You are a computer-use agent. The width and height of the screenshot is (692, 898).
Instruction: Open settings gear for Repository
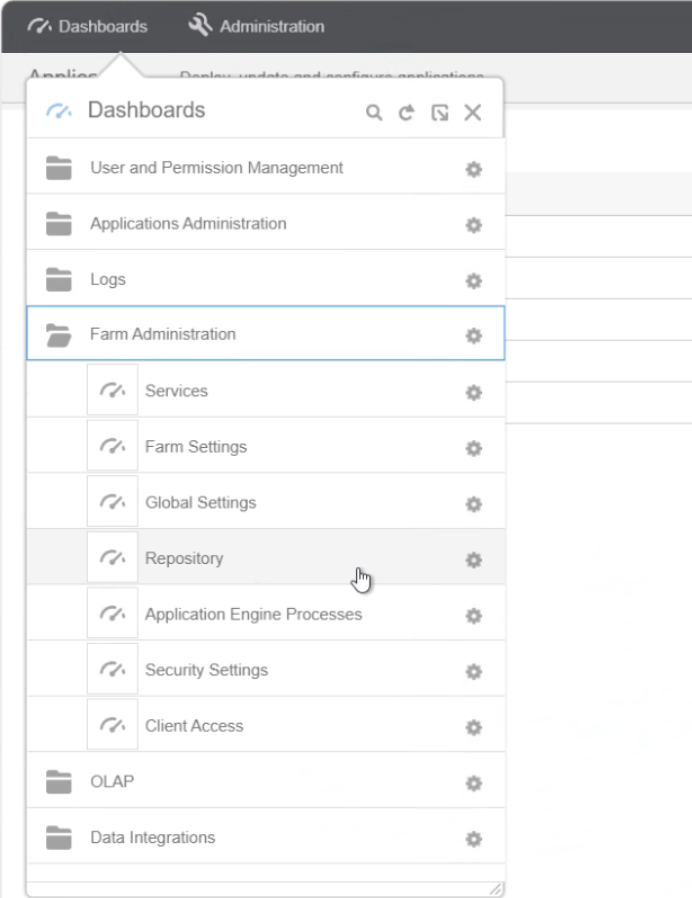[x=473, y=560]
